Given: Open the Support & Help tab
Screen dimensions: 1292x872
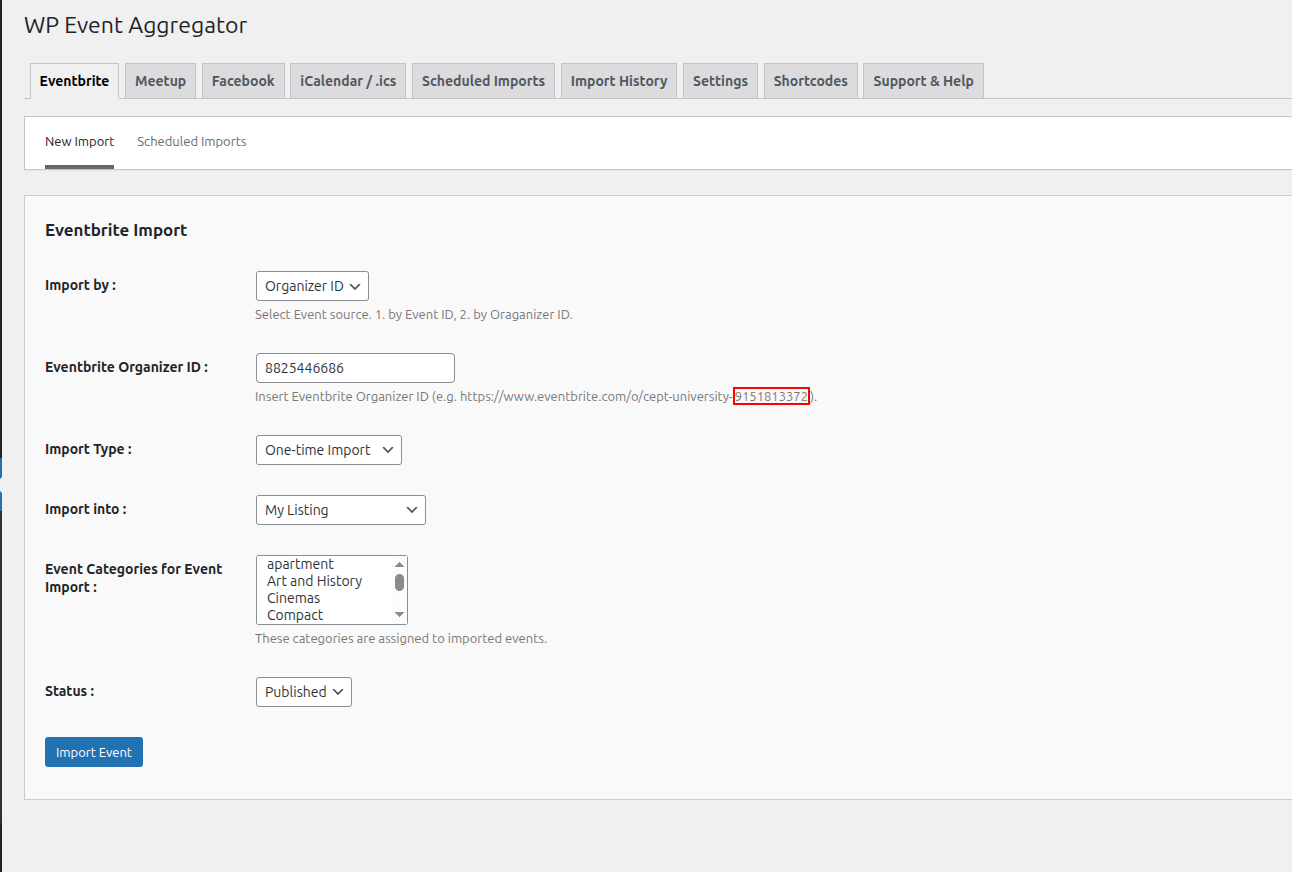Looking at the screenshot, I should click(x=923, y=81).
